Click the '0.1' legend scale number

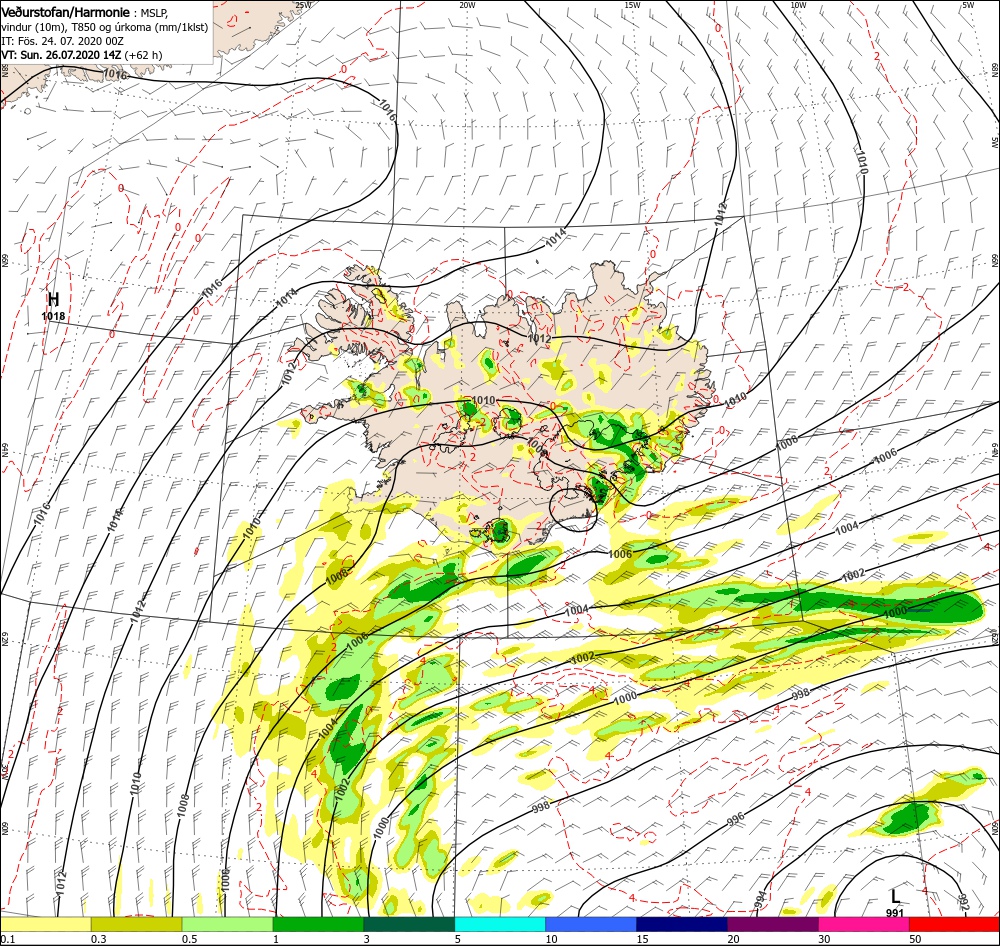pyautogui.click(x=8, y=939)
